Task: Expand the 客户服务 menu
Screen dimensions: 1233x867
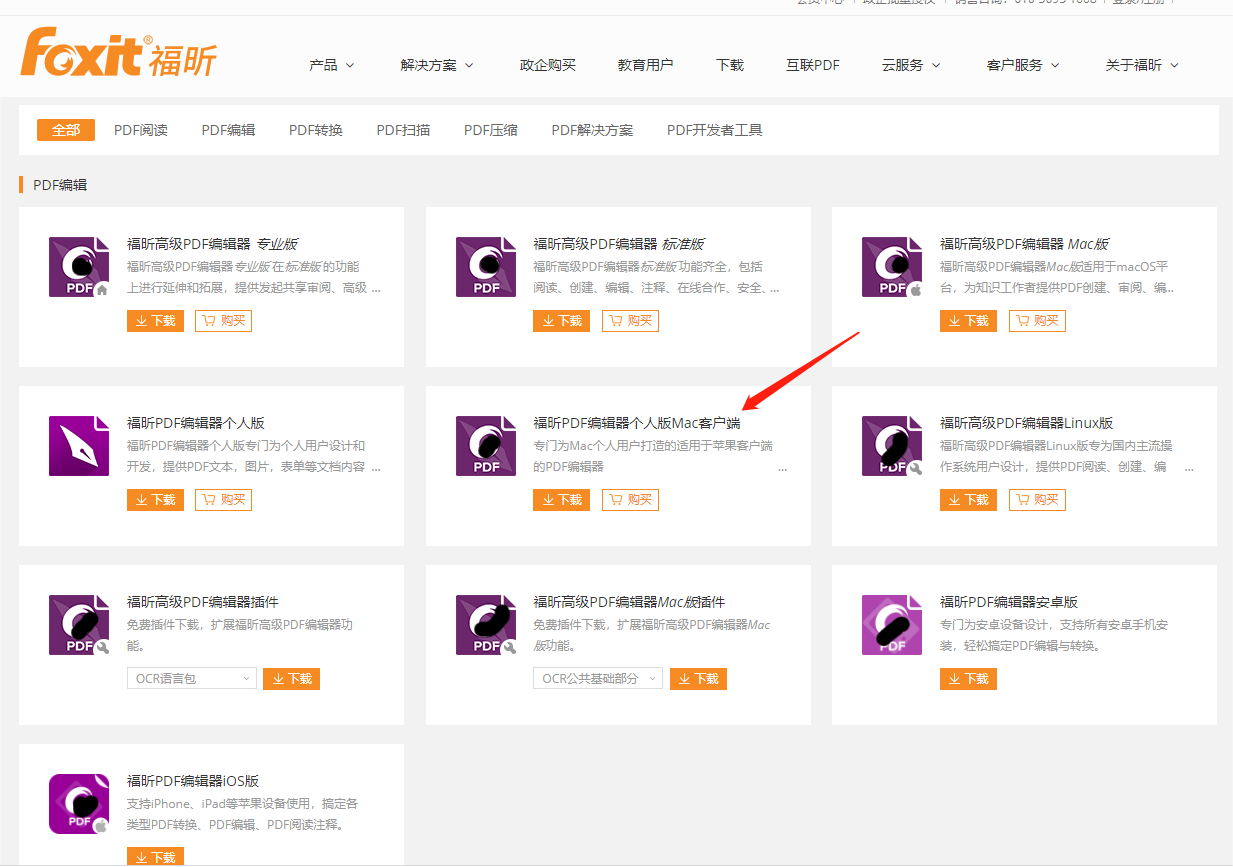Action: coord(1023,65)
